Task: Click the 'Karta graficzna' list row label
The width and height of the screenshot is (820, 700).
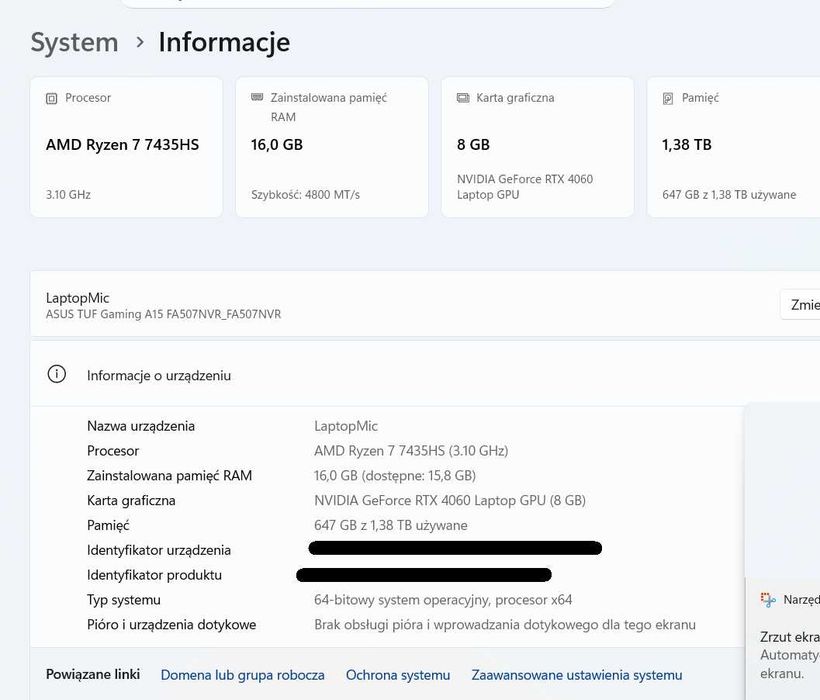Action: tap(131, 500)
